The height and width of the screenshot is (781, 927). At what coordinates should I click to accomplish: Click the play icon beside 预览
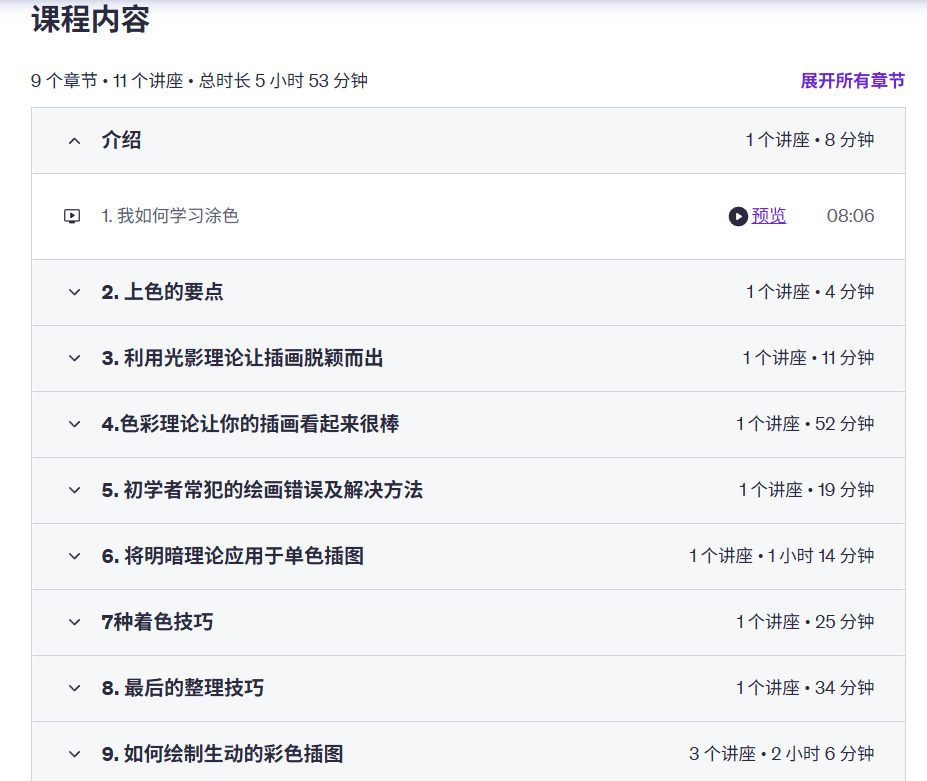tap(738, 216)
